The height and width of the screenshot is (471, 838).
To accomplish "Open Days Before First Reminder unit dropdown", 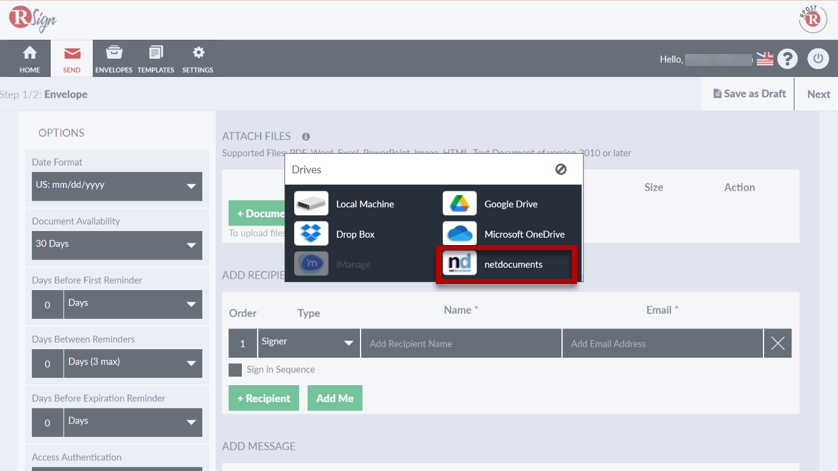I will 133,304.
